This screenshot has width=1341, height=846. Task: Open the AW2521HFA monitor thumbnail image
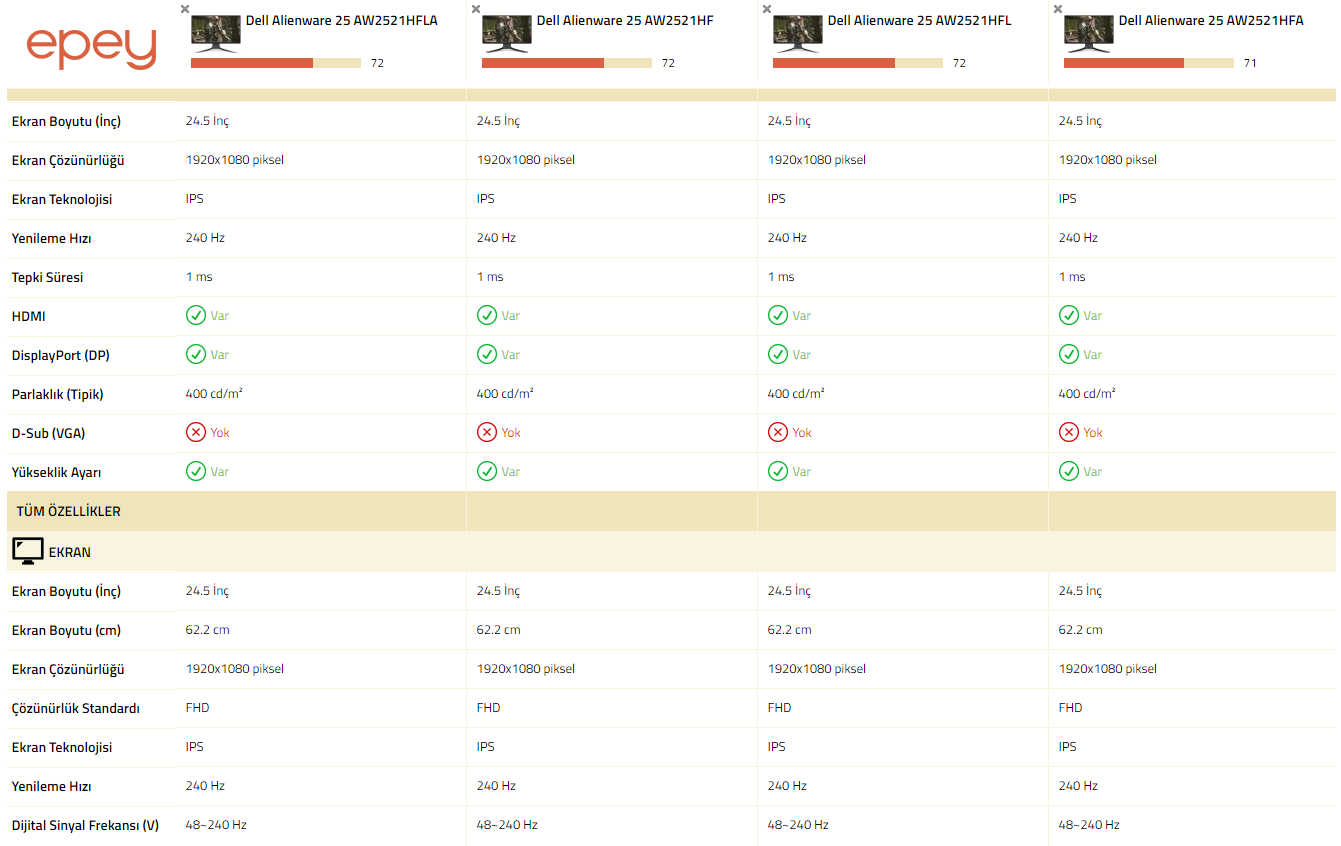(1089, 33)
